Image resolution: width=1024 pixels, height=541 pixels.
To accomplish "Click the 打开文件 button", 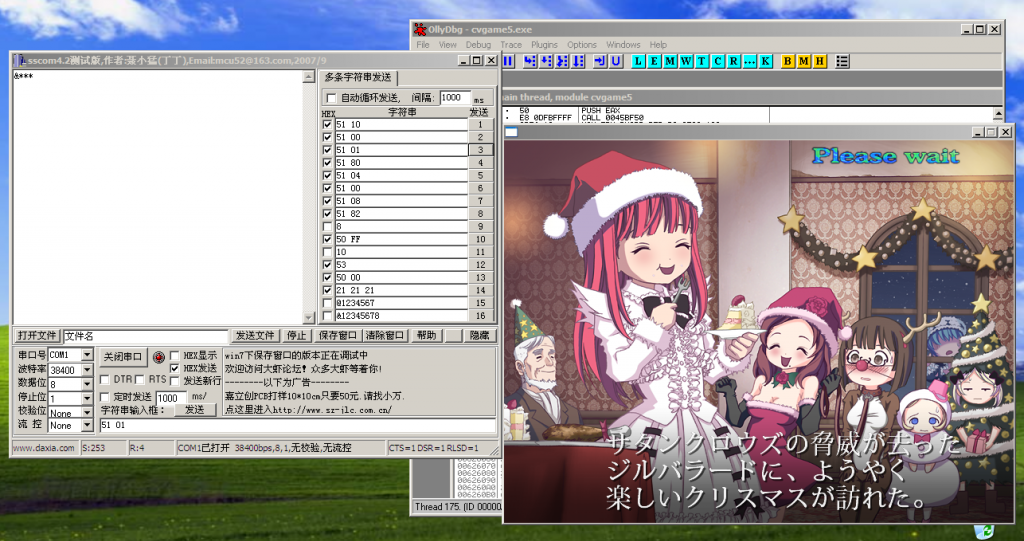I will pos(37,336).
